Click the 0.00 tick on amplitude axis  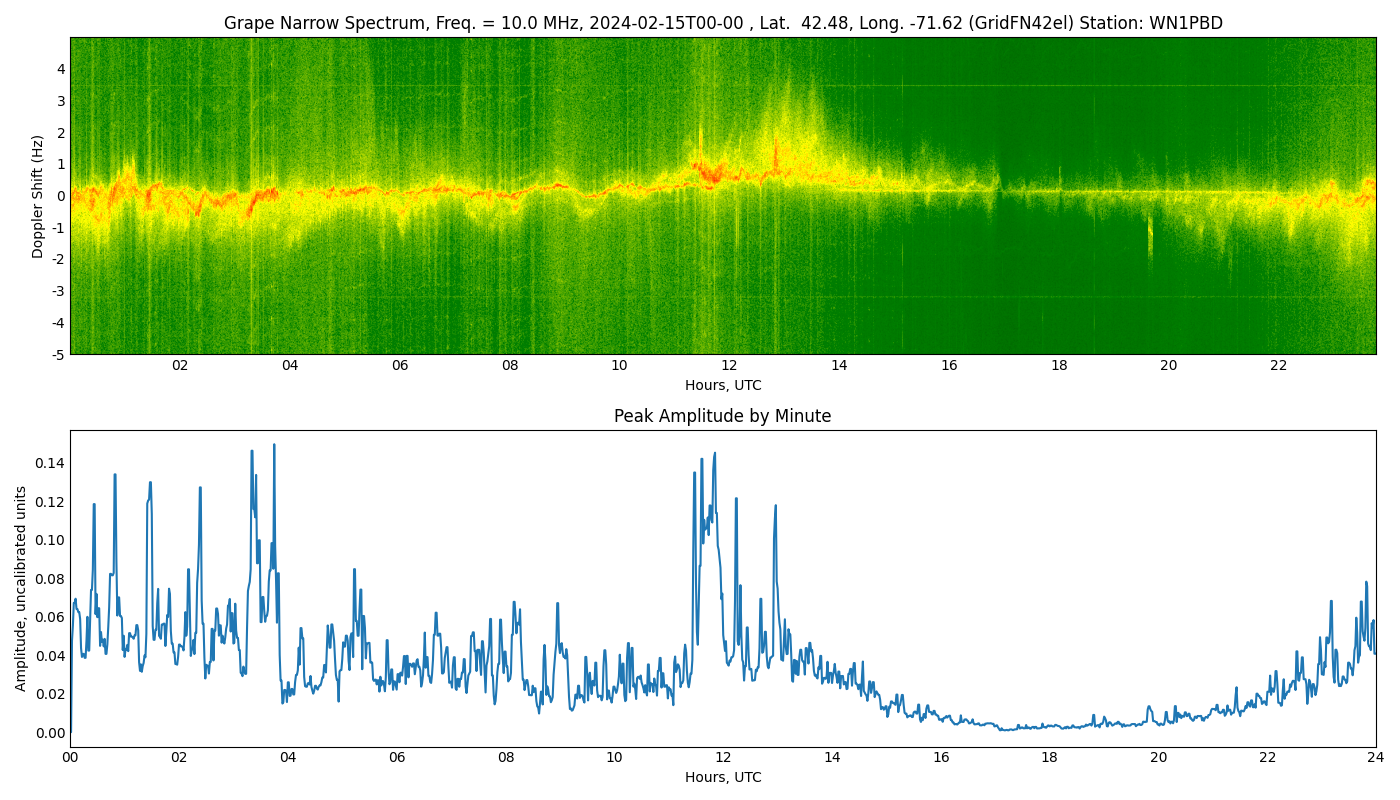(x=49, y=733)
